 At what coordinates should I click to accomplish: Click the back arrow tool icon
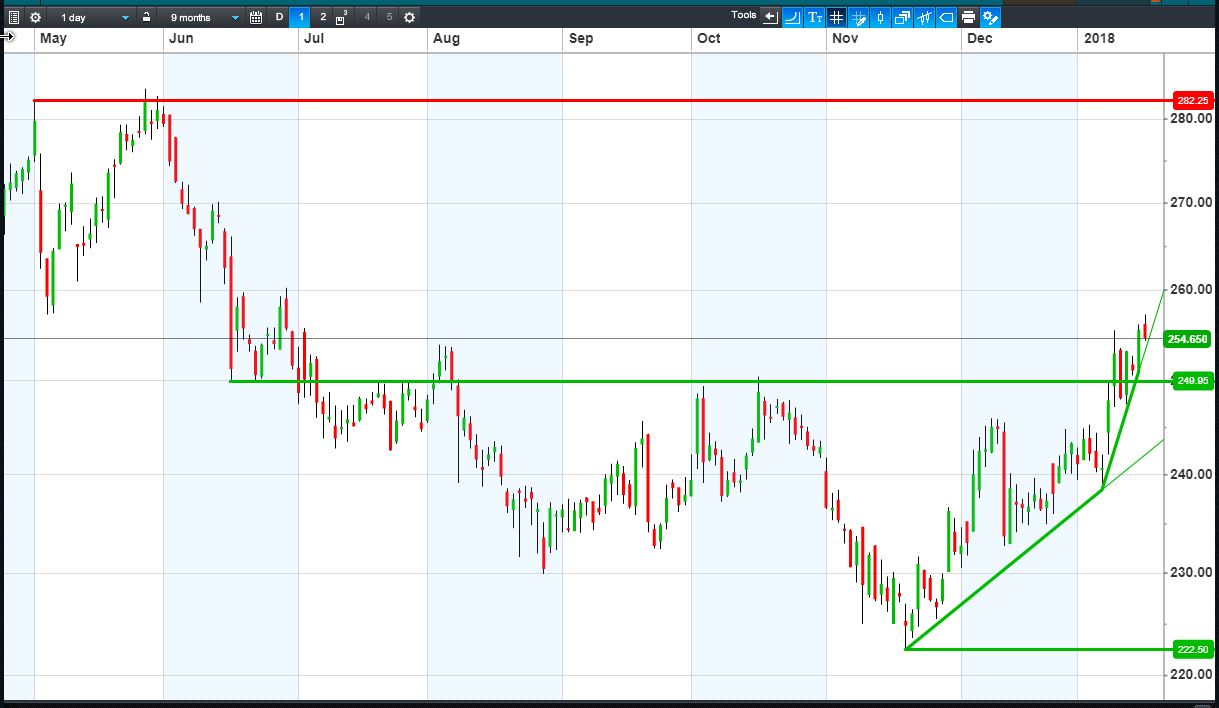[770, 17]
